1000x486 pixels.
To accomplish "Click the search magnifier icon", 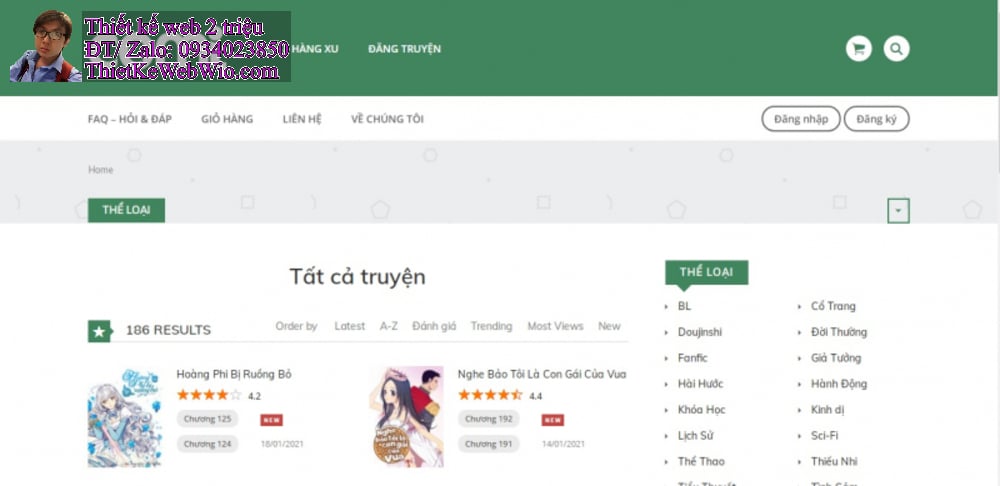I will (896, 48).
